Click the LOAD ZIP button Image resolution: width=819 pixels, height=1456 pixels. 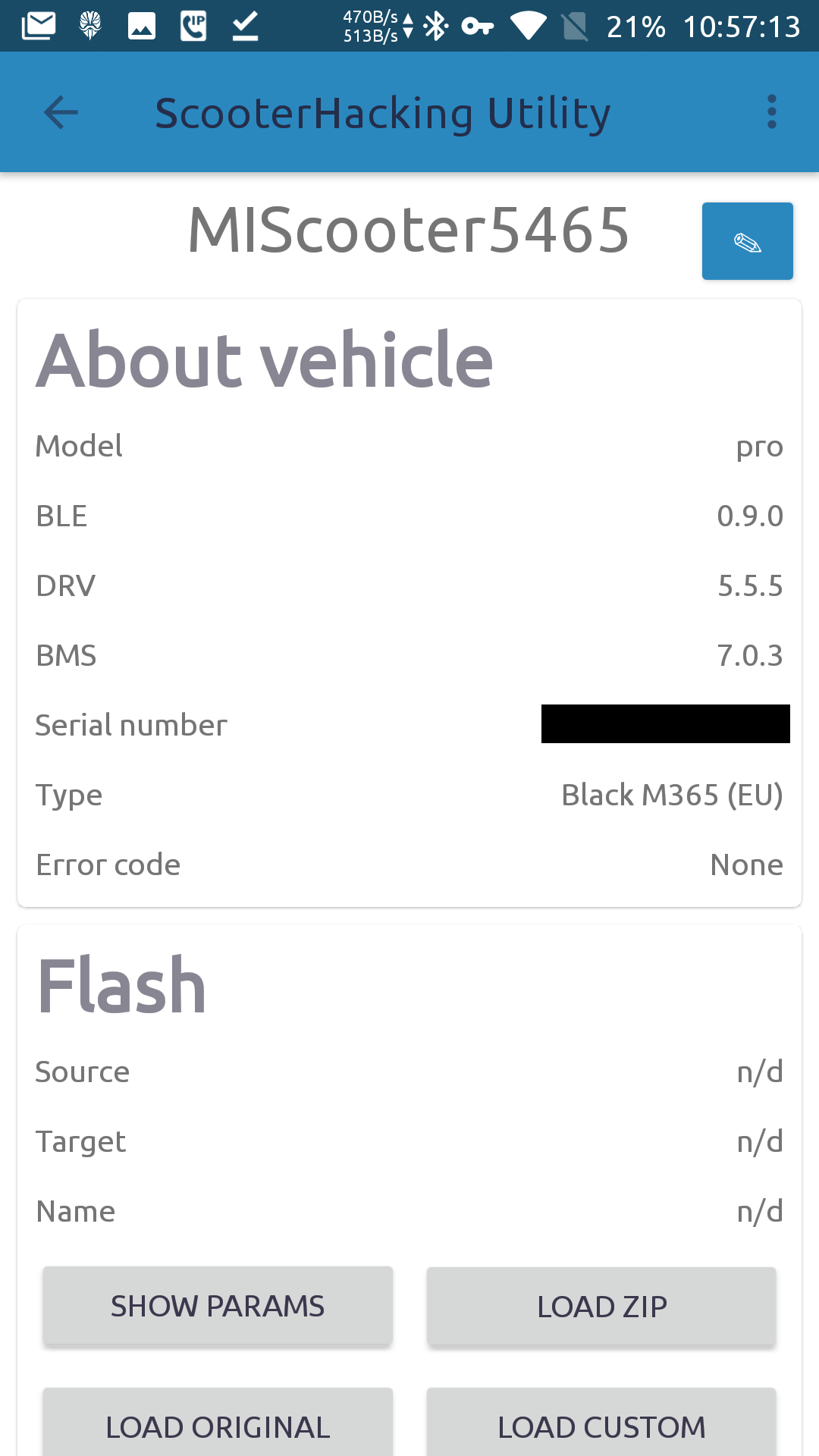601,1306
